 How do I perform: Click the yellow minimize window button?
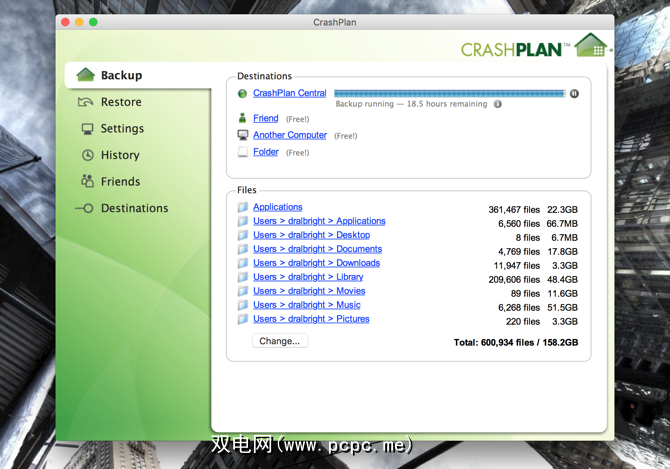point(79,22)
